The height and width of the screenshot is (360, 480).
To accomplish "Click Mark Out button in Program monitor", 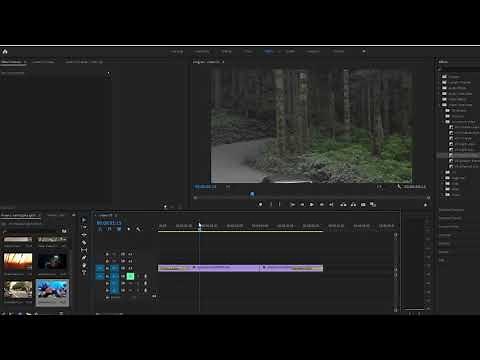I will click(x=279, y=204).
